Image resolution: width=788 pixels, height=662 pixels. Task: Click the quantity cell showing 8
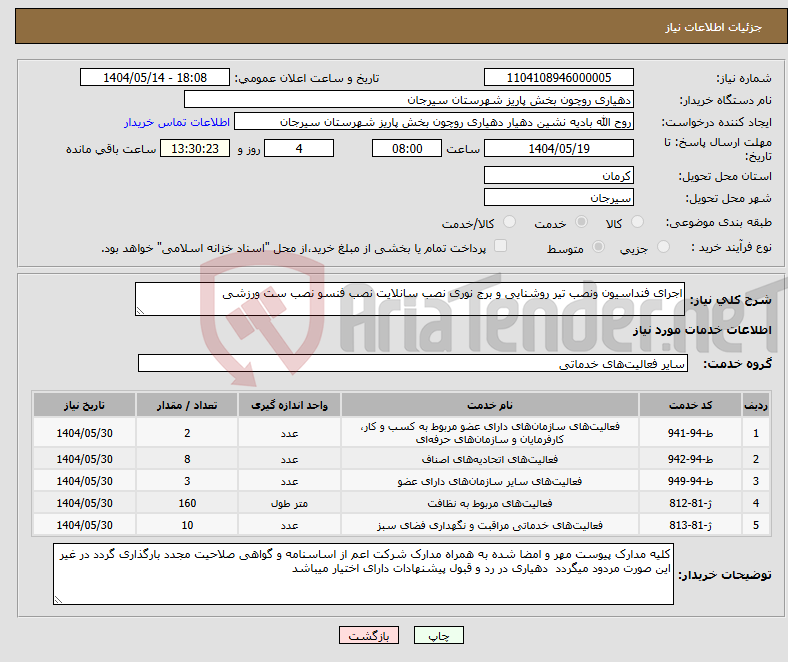187,459
